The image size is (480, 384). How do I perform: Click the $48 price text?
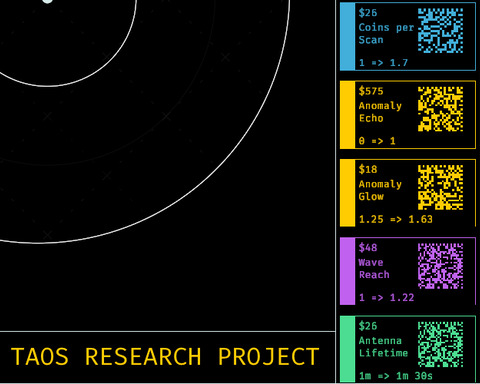[368, 248]
